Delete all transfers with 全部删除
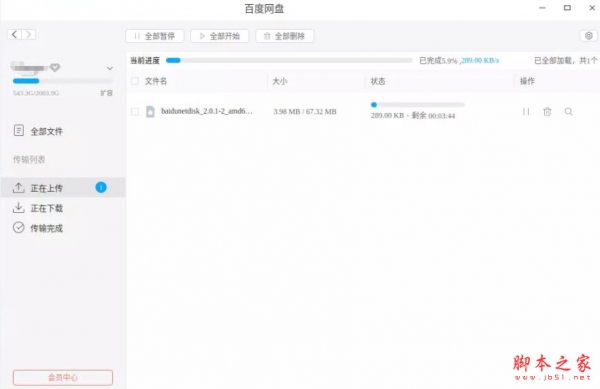This screenshot has width=600, height=389. 285,36
